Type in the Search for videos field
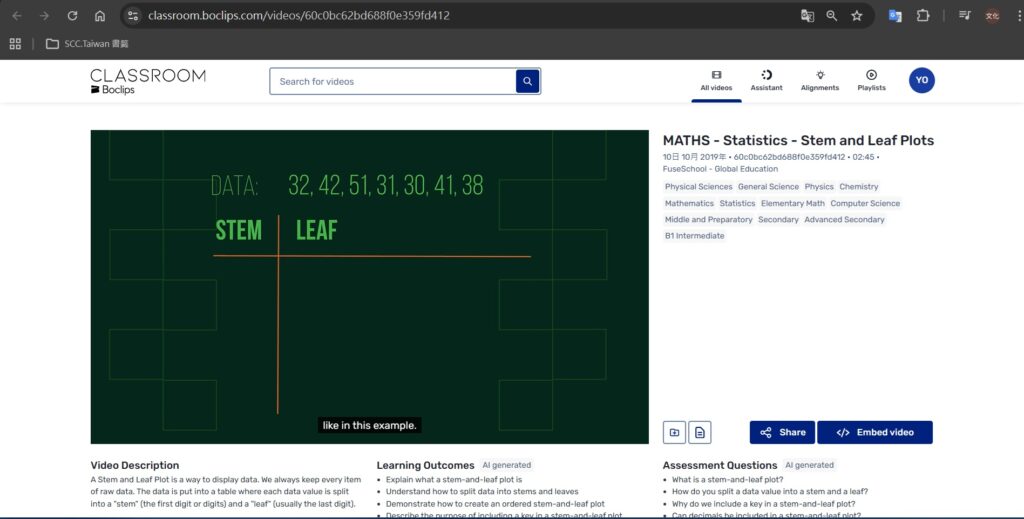 392,81
